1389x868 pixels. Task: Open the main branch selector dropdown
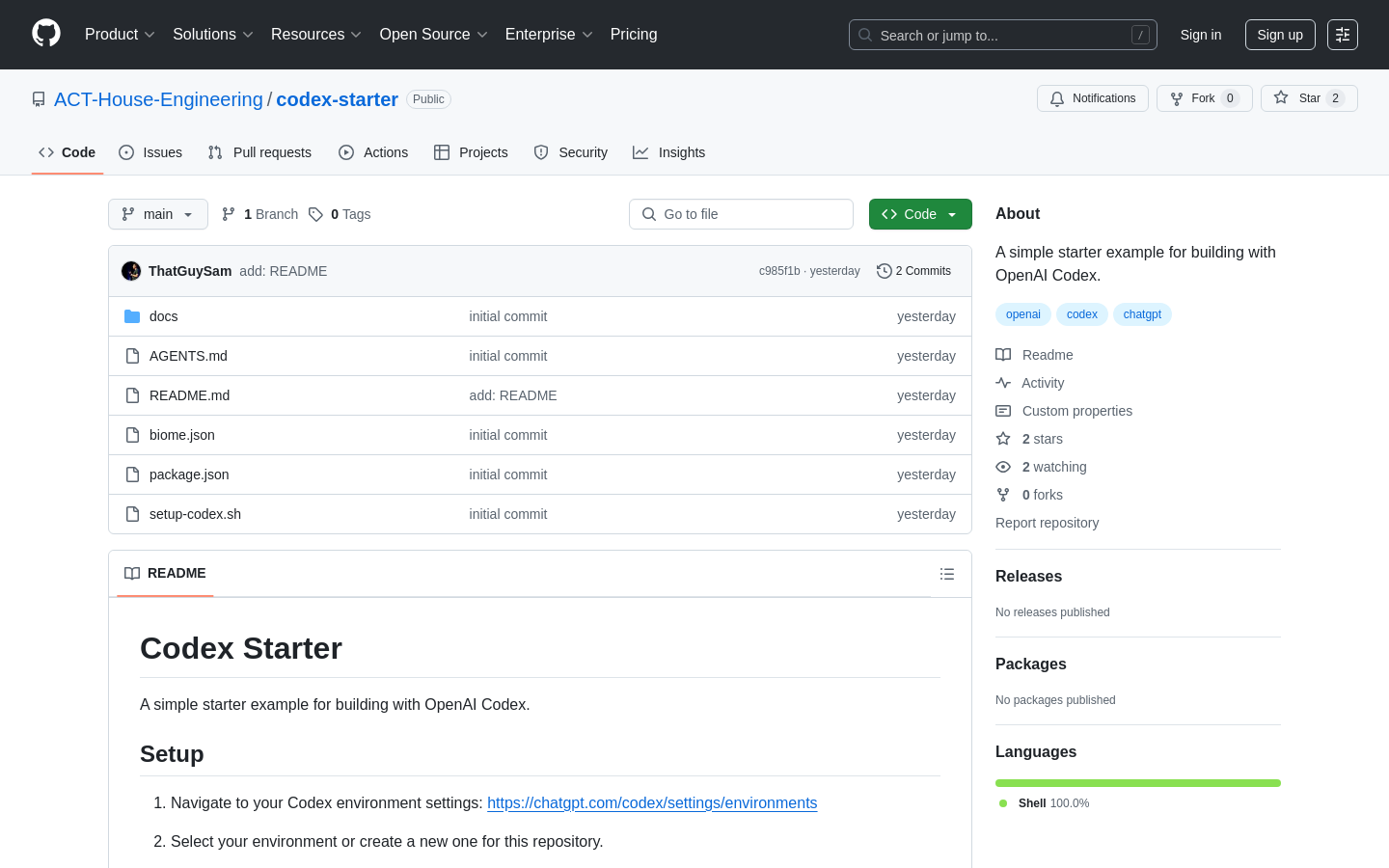158,214
